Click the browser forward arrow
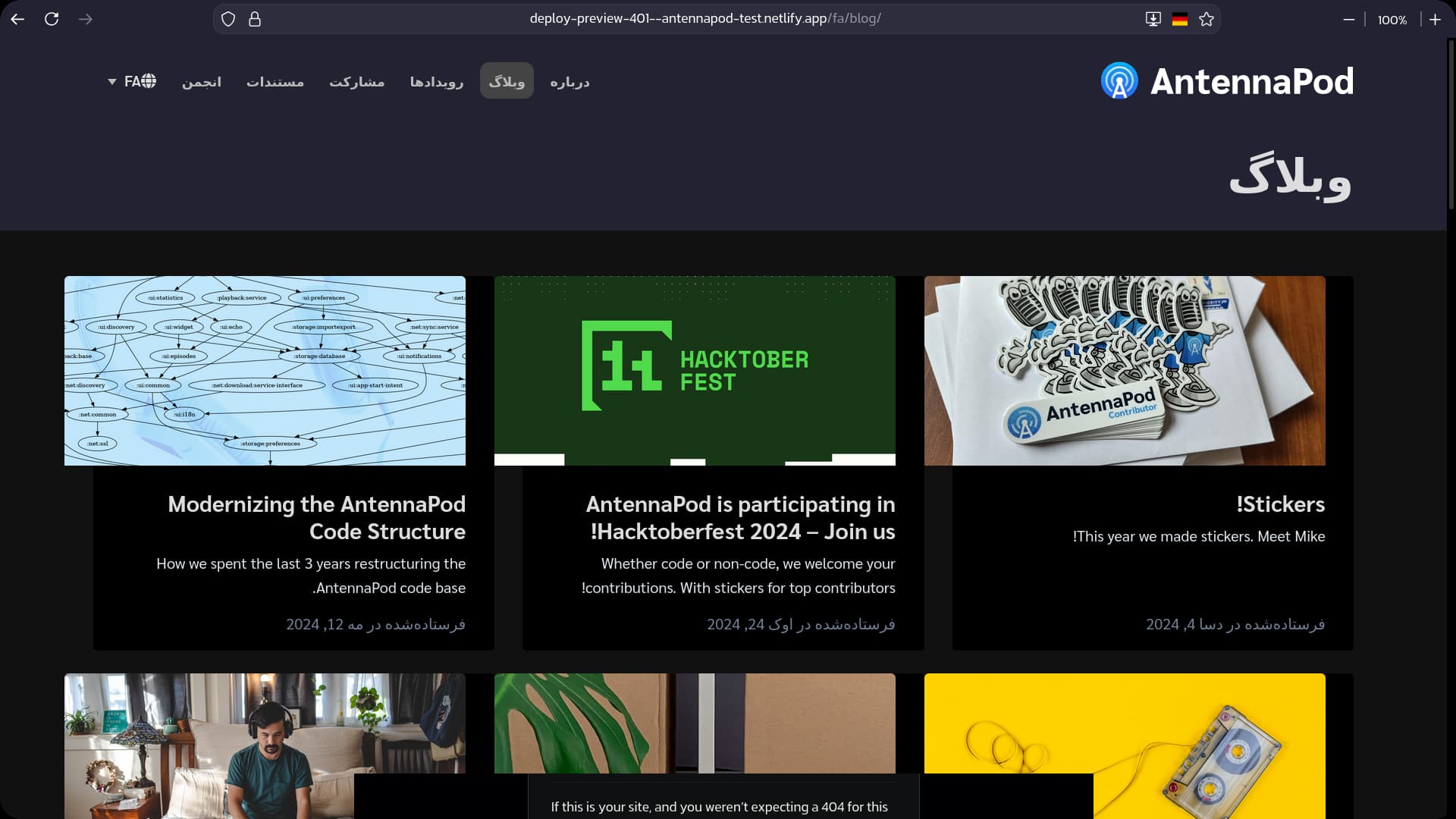This screenshot has height=819, width=1456. (86, 19)
